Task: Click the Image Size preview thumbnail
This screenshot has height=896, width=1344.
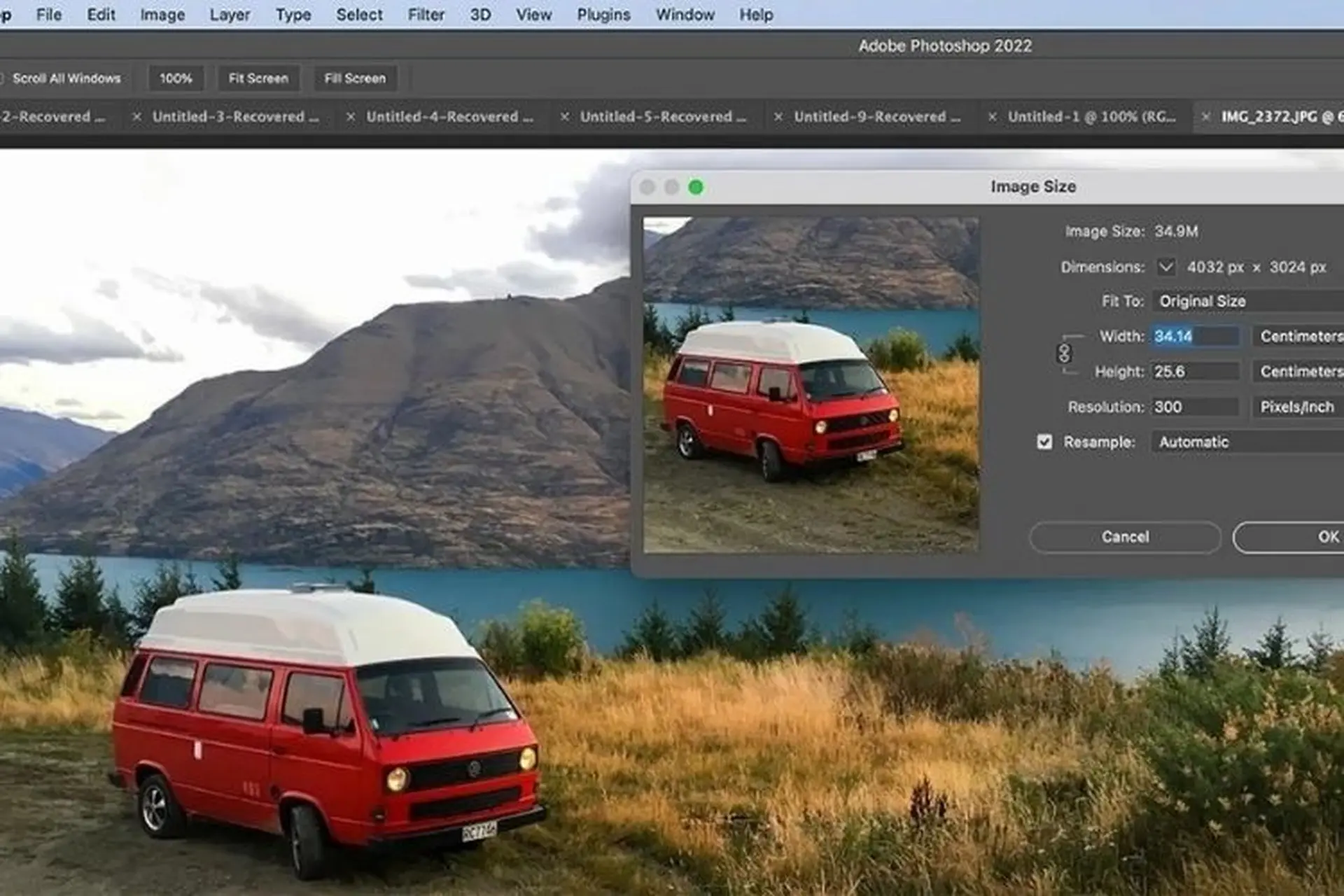Action: click(x=811, y=385)
